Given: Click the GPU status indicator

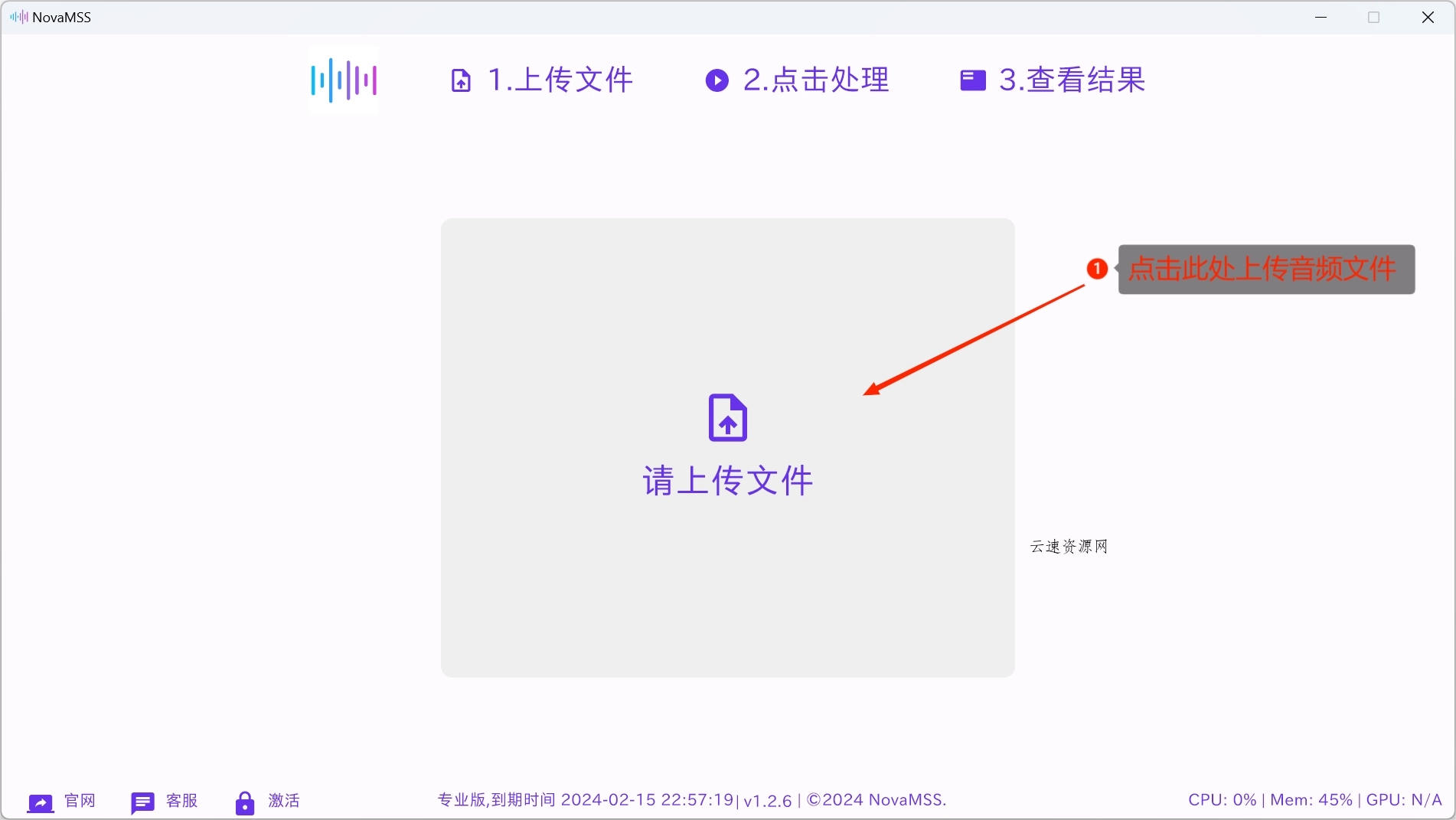Looking at the screenshot, I should point(1406,799).
